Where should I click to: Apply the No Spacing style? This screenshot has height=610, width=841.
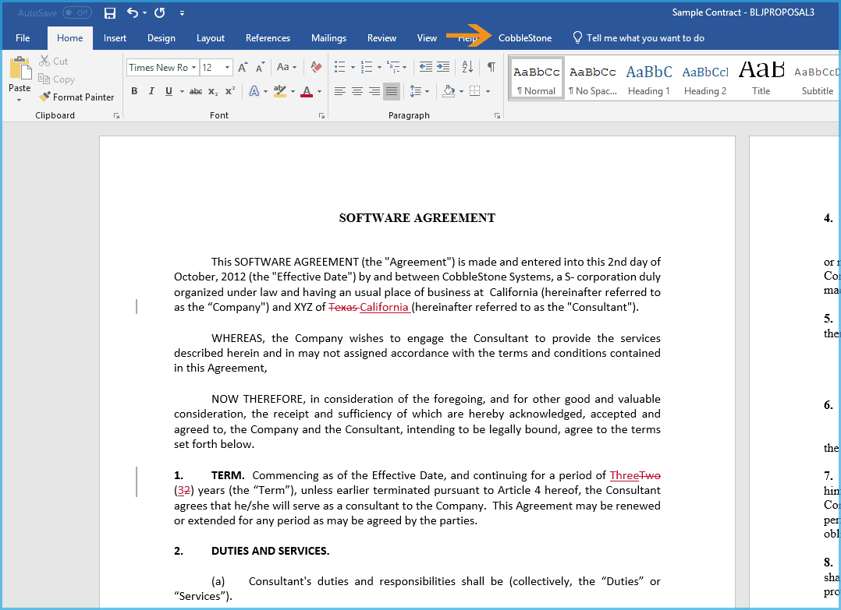click(x=593, y=79)
